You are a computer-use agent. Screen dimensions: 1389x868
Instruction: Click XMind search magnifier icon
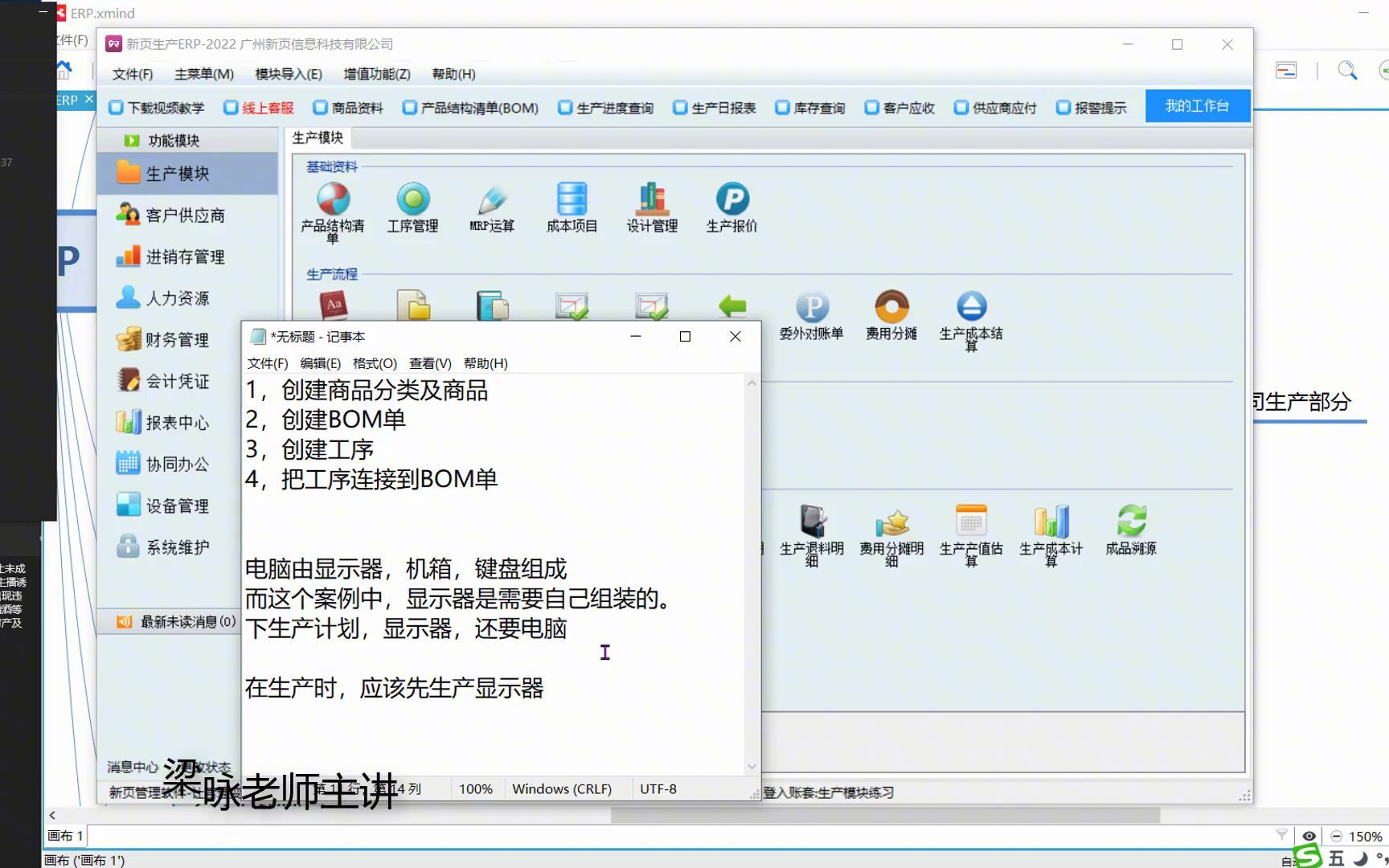1347,71
